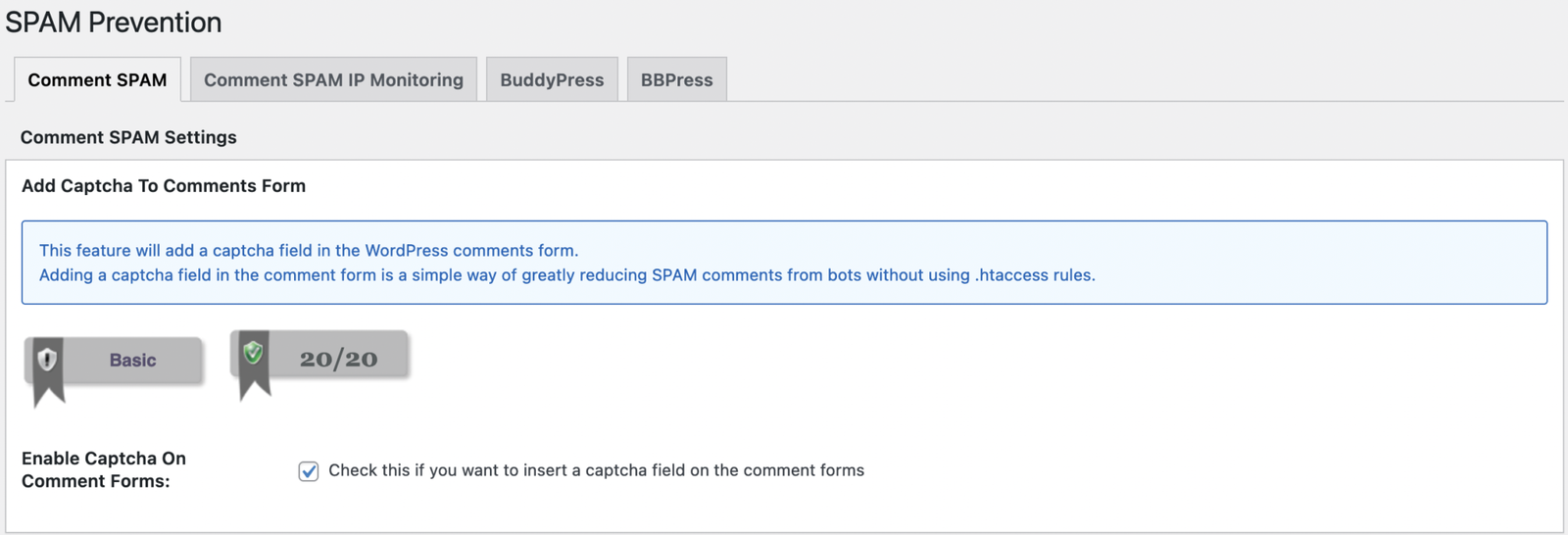Click 'WordPress comments form' text in the notice
Image resolution: width=1568 pixels, height=535 pixels.
click(469, 251)
